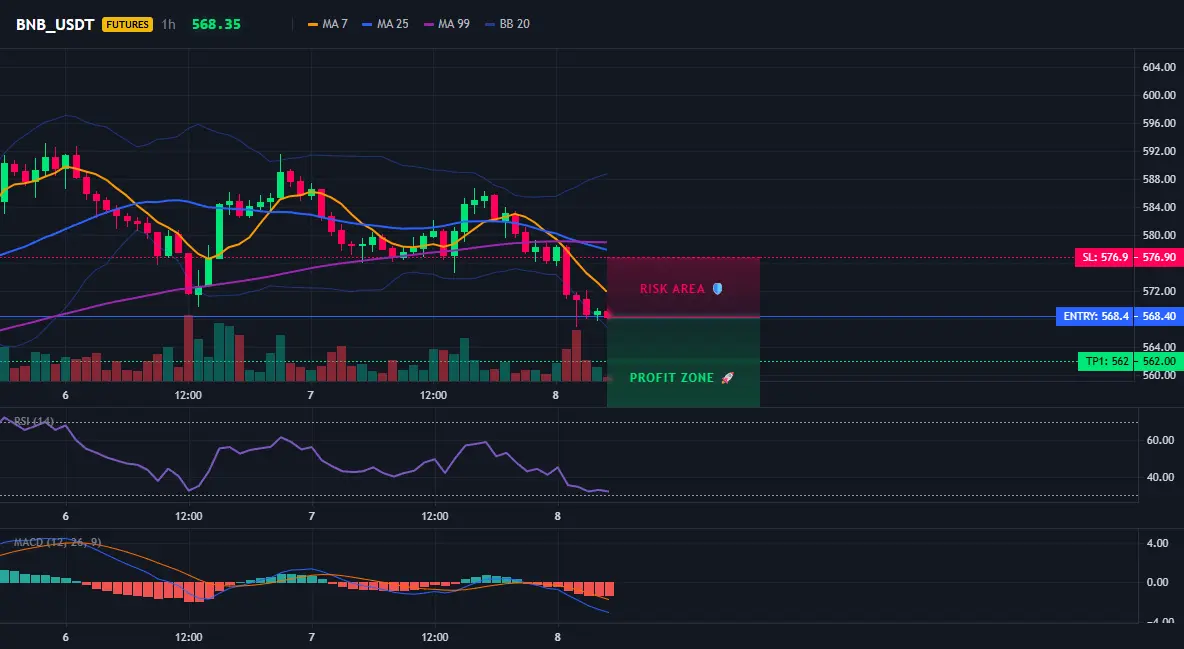
Task: Click the RISK AREA label
Action: tap(681, 289)
